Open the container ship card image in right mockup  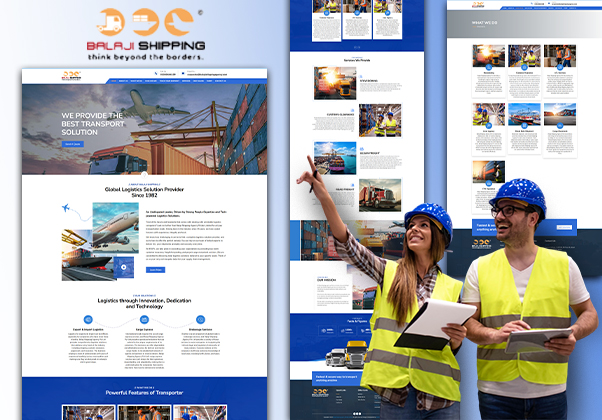524,114
